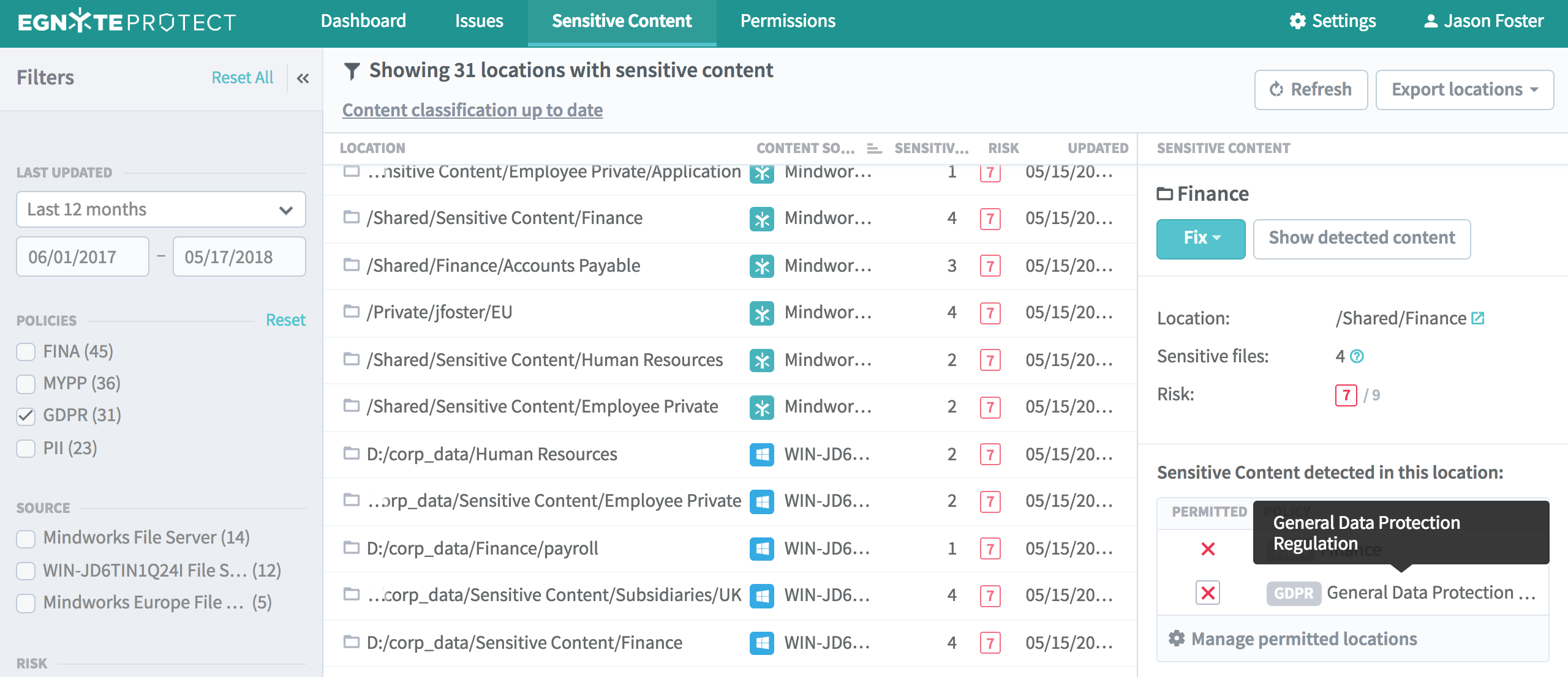Click Egnyte source icon on /Private/jfoster/EU row
1568x677 pixels.
click(x=761, y=313)
